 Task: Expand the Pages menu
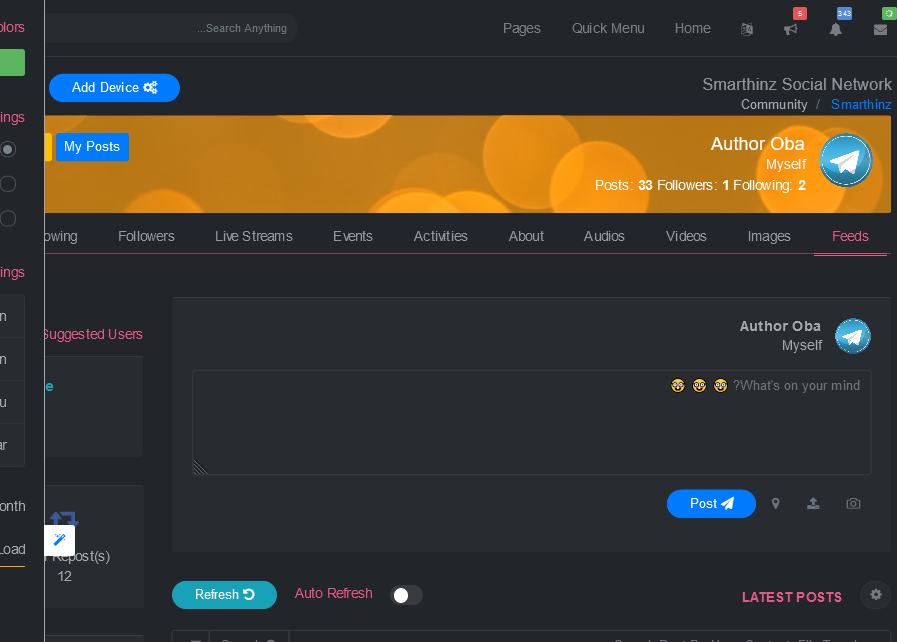tap(521, 29)
